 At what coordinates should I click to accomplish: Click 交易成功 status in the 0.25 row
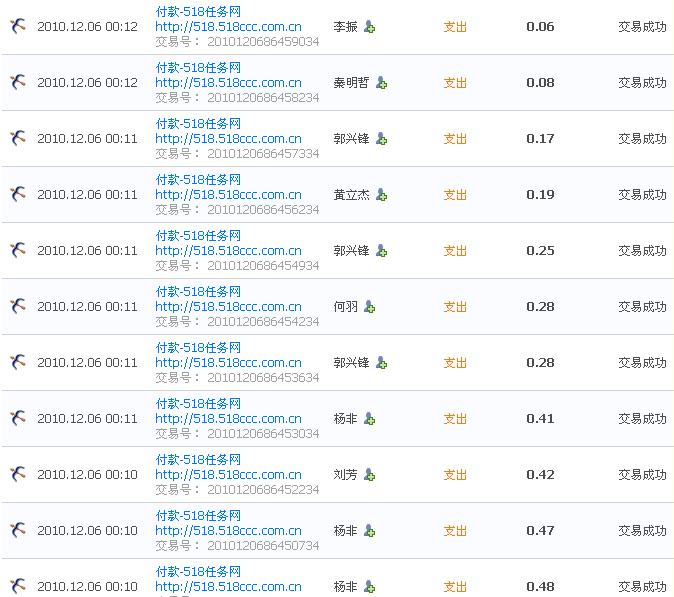pos(642,250)
